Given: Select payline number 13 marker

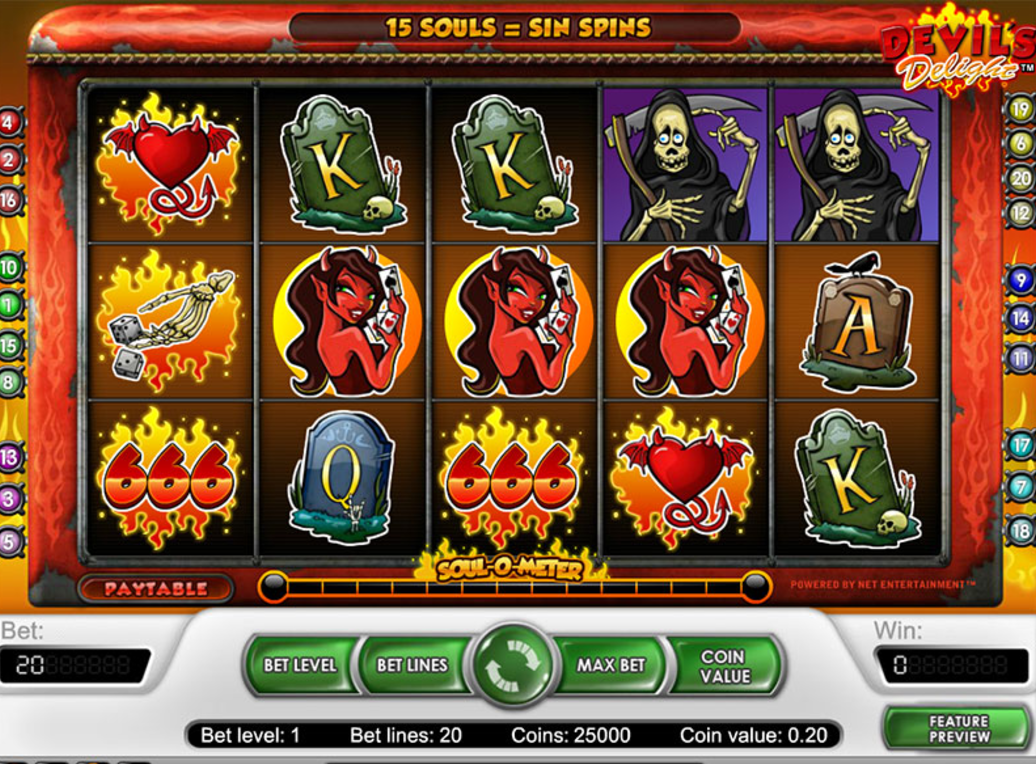Looking at the screenshot, I should [x=9, y=457].
